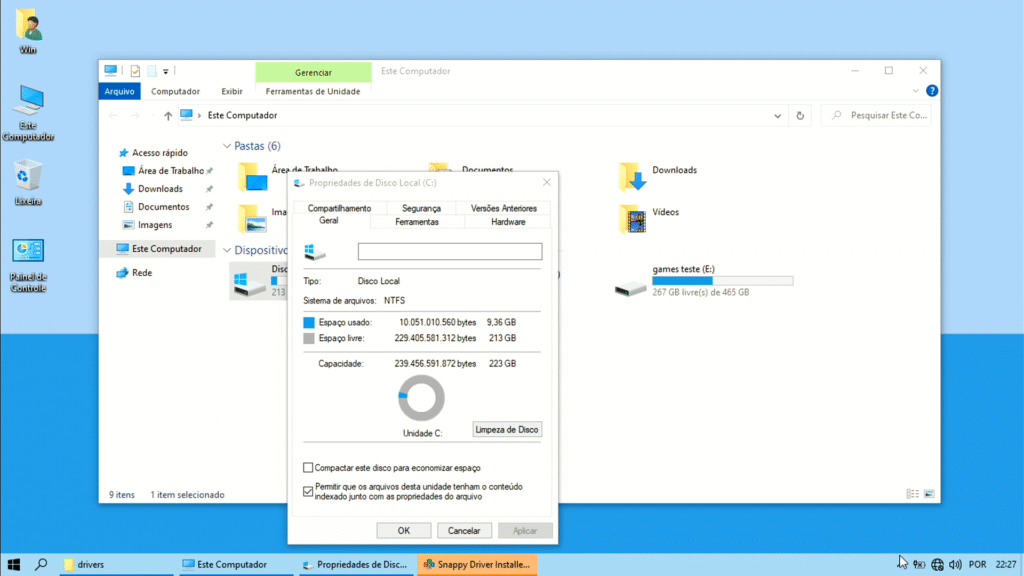Open Painel de Controle desktop icon
The width and height of the screenshot is (1024, 576).
click(x=28, y=253)
